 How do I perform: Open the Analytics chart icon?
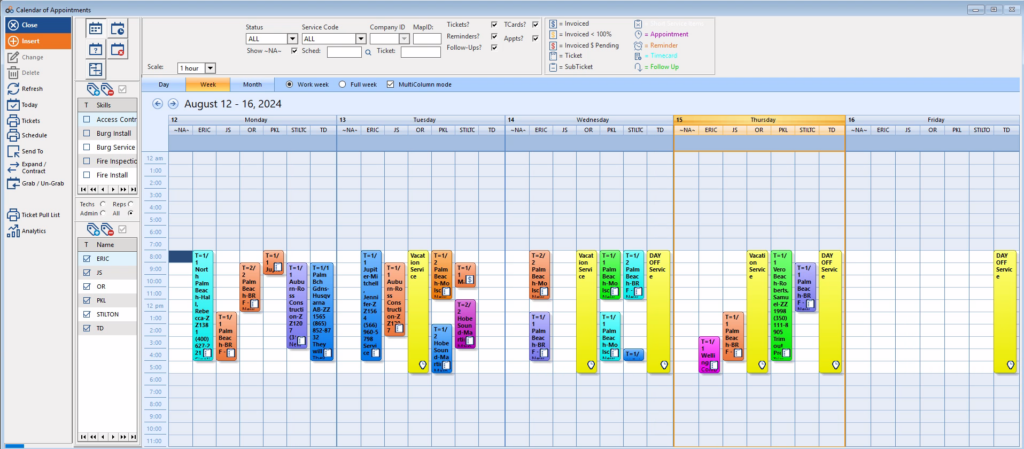point(14,231)
